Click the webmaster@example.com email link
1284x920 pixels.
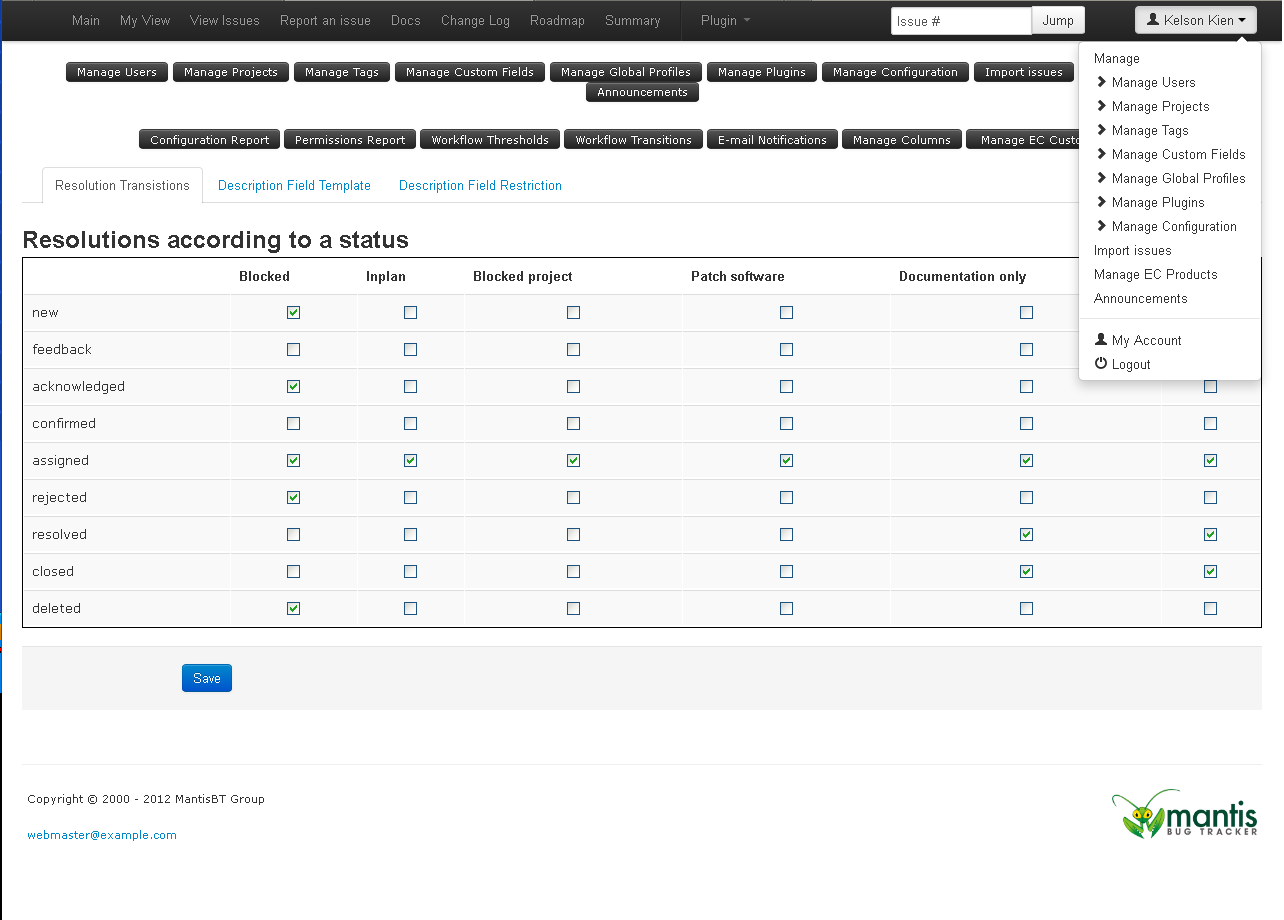pos(102,835)
